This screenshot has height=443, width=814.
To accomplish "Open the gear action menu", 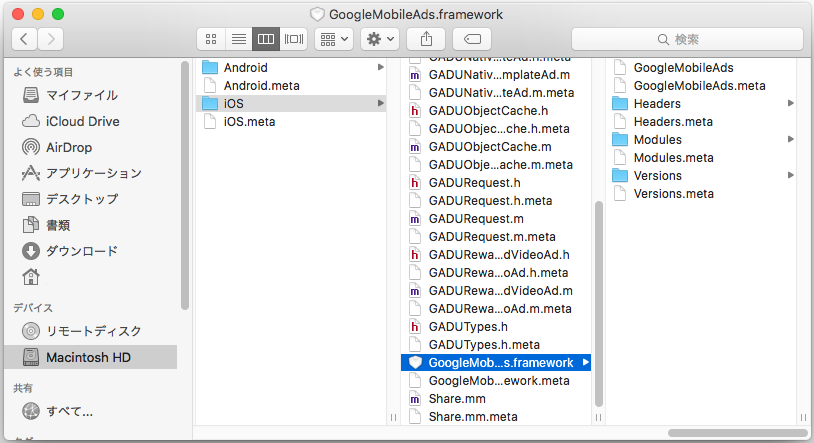I will (x=380, y=39).
